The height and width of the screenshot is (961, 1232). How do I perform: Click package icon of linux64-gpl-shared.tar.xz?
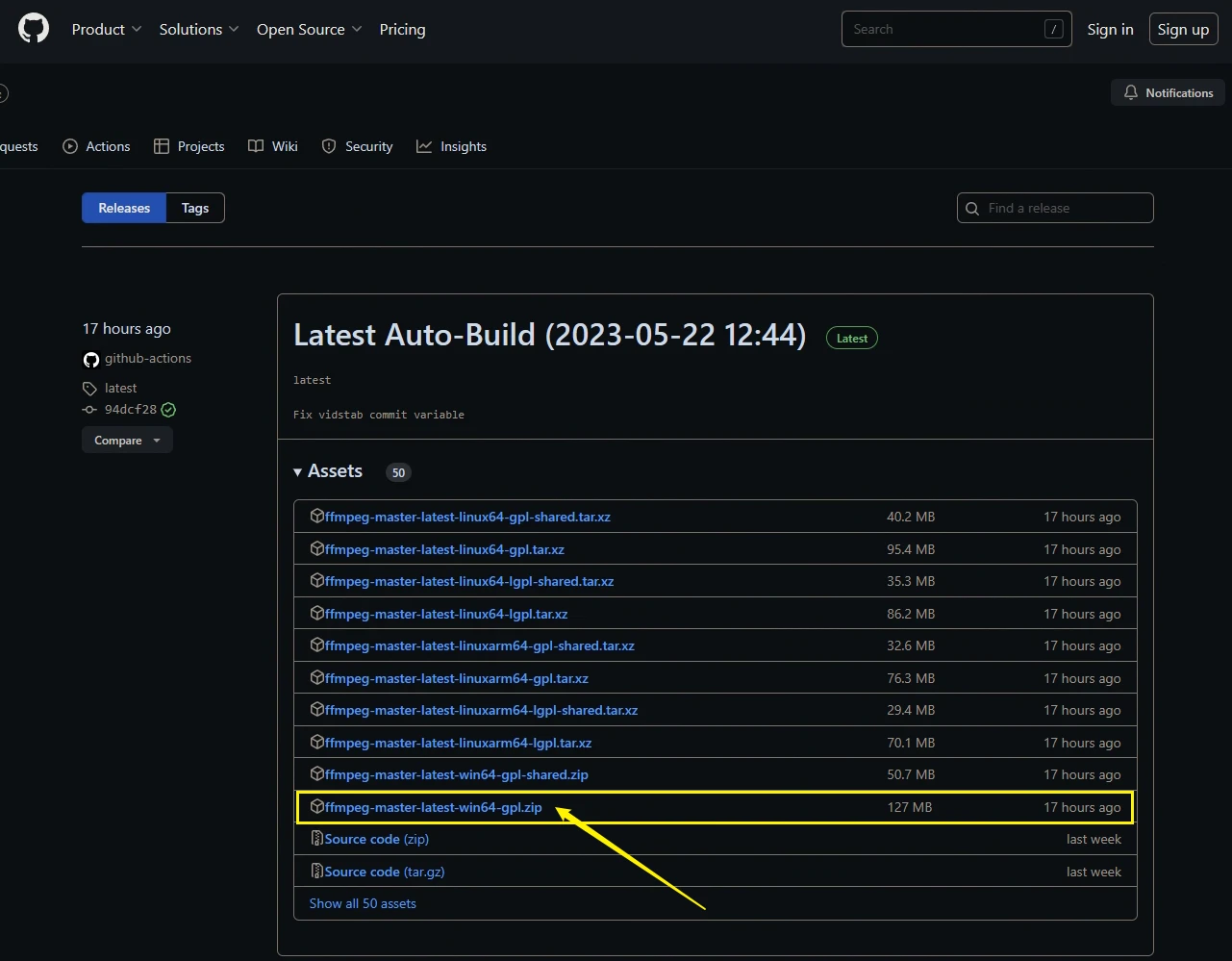[x=317, y=517]
